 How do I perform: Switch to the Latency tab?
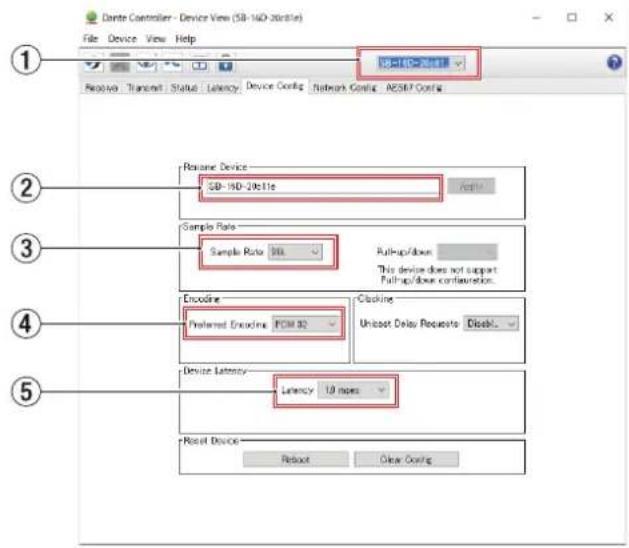(x=223, y=88)
